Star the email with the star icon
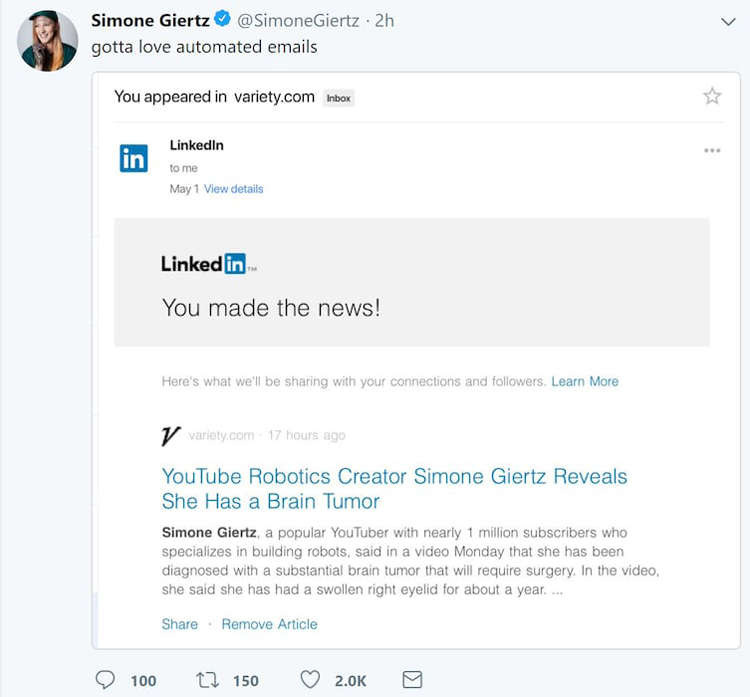 [712, 96]
